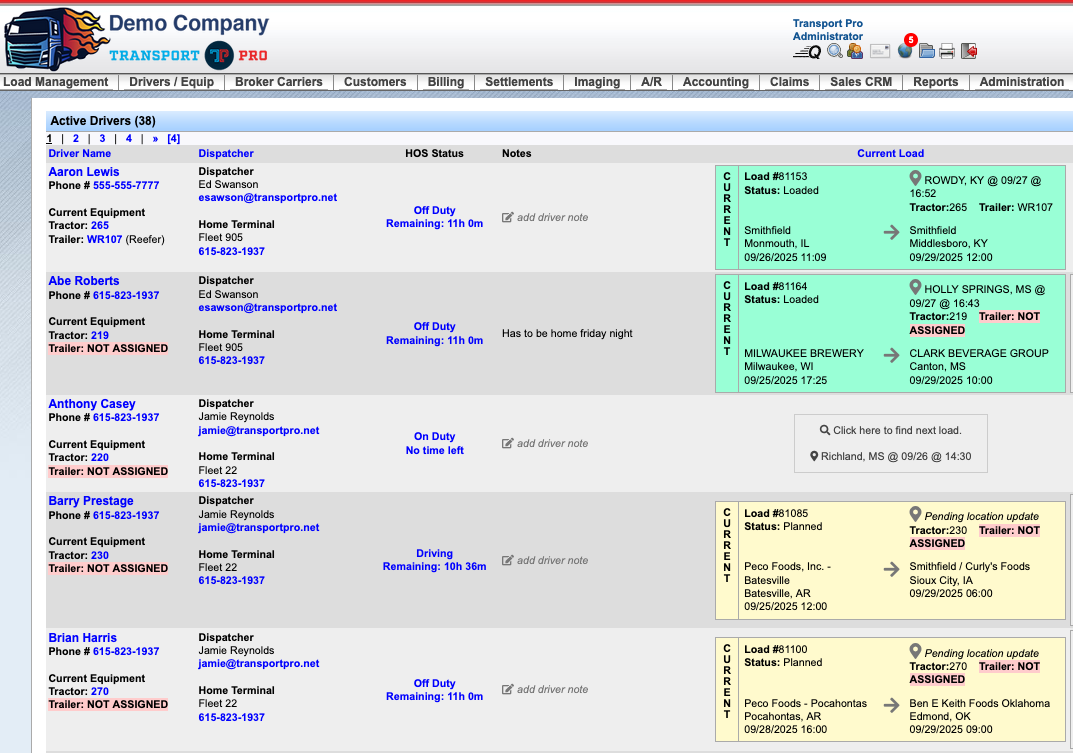Click the map pin on load #81100
The height and width of the screenshot is (753, 1073).
[x=915, y=652]
